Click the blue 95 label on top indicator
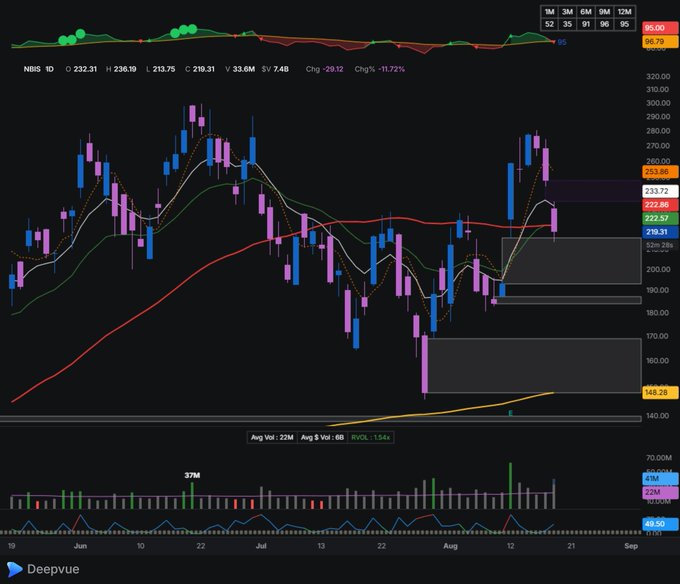The image size is (680, 584). coord(562,42)
